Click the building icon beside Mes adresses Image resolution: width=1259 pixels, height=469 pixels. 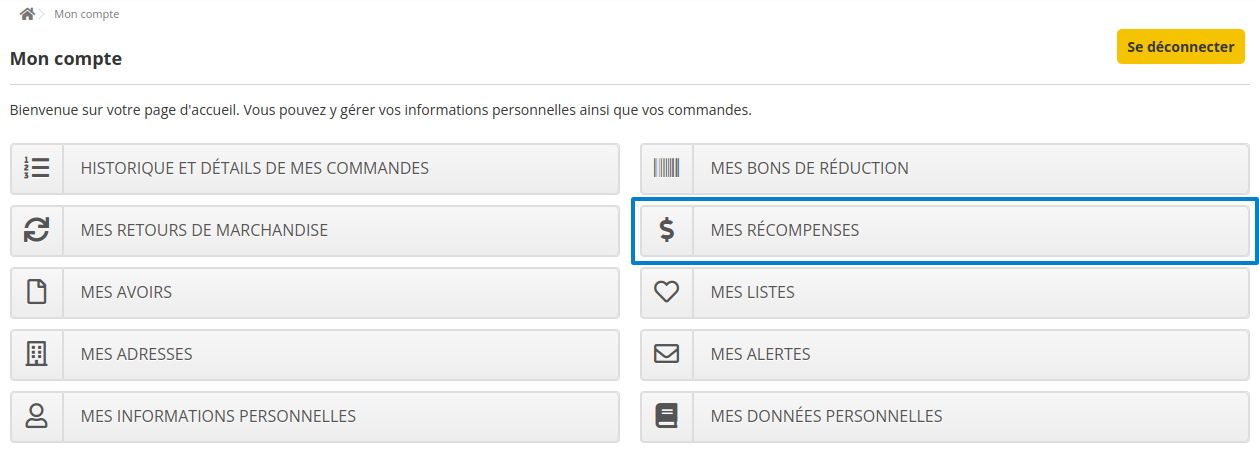pyautogui.click(x=37, y=354)
